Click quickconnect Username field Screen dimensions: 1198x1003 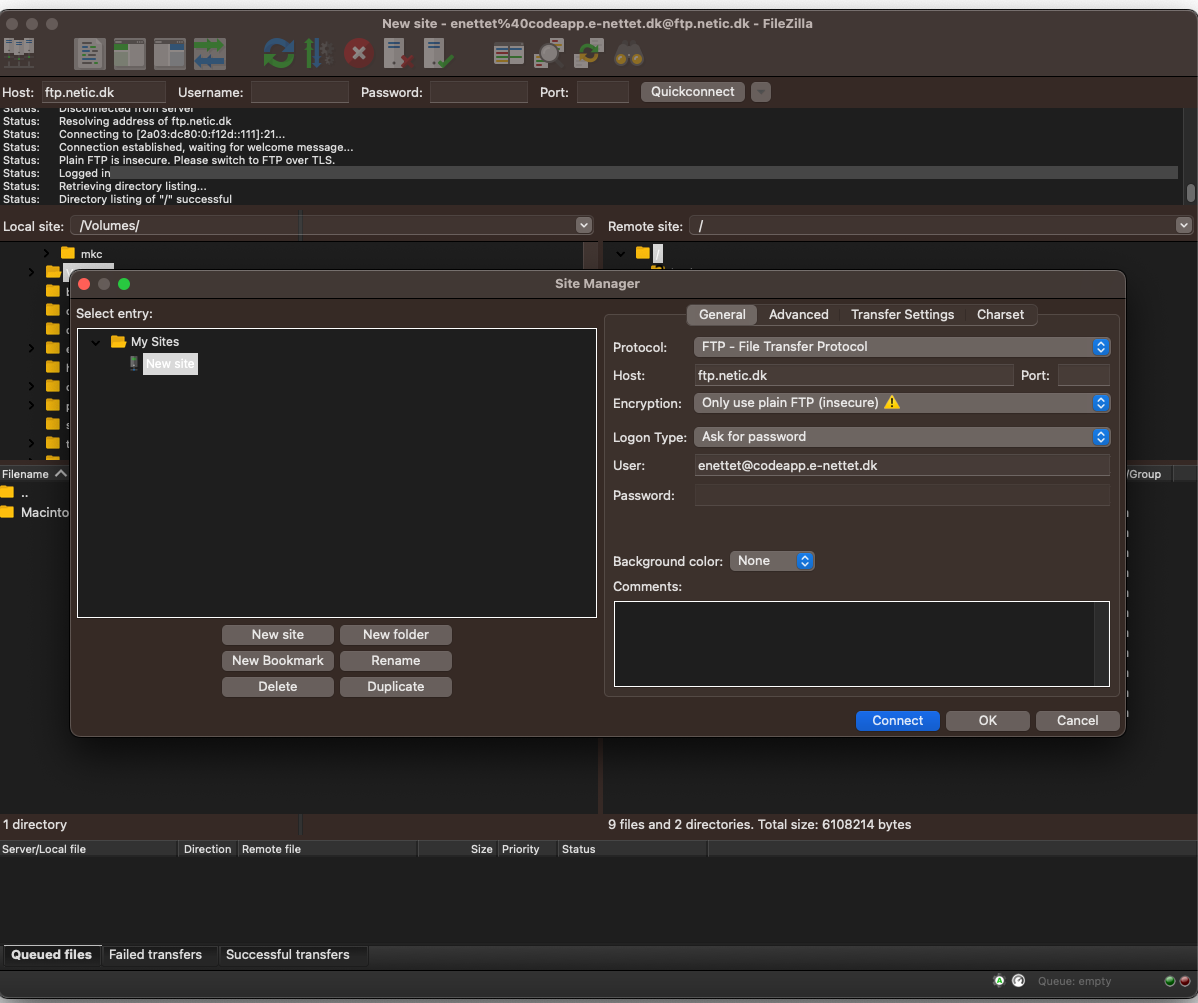tap(300, 92)
